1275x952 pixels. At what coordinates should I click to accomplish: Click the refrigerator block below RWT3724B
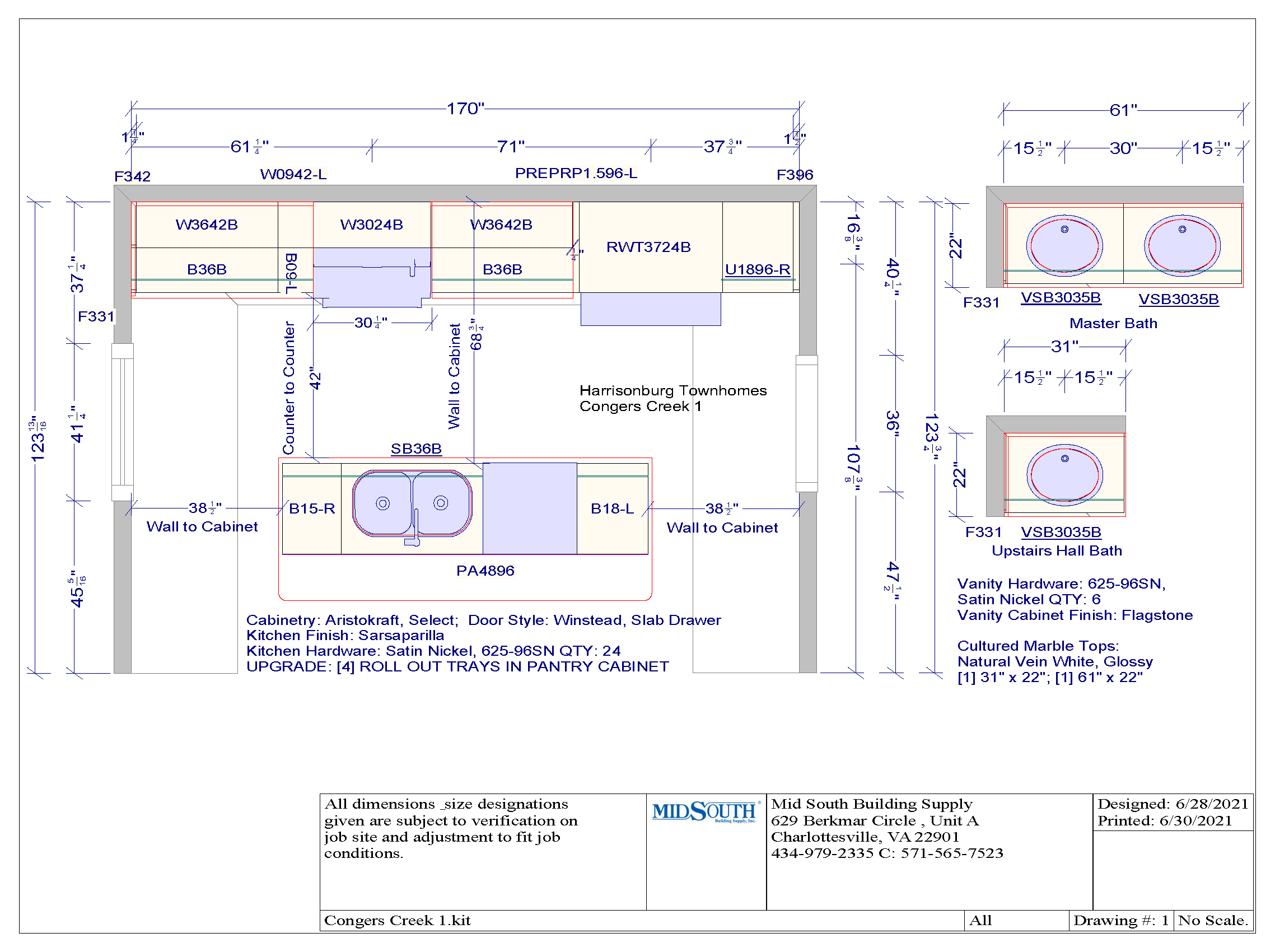(x=650, y=309)
